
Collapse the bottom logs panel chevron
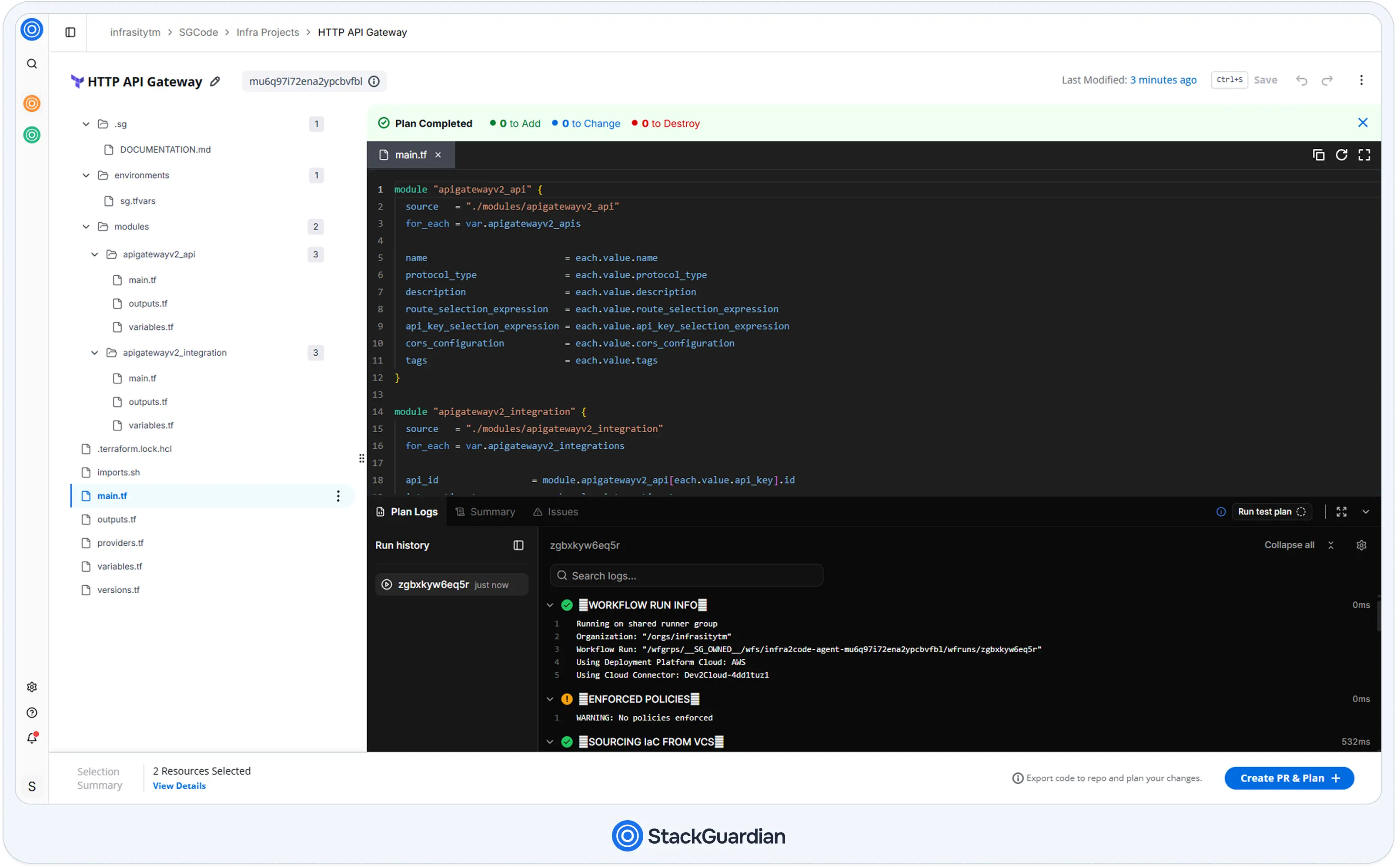click(x=1366, y=512)
